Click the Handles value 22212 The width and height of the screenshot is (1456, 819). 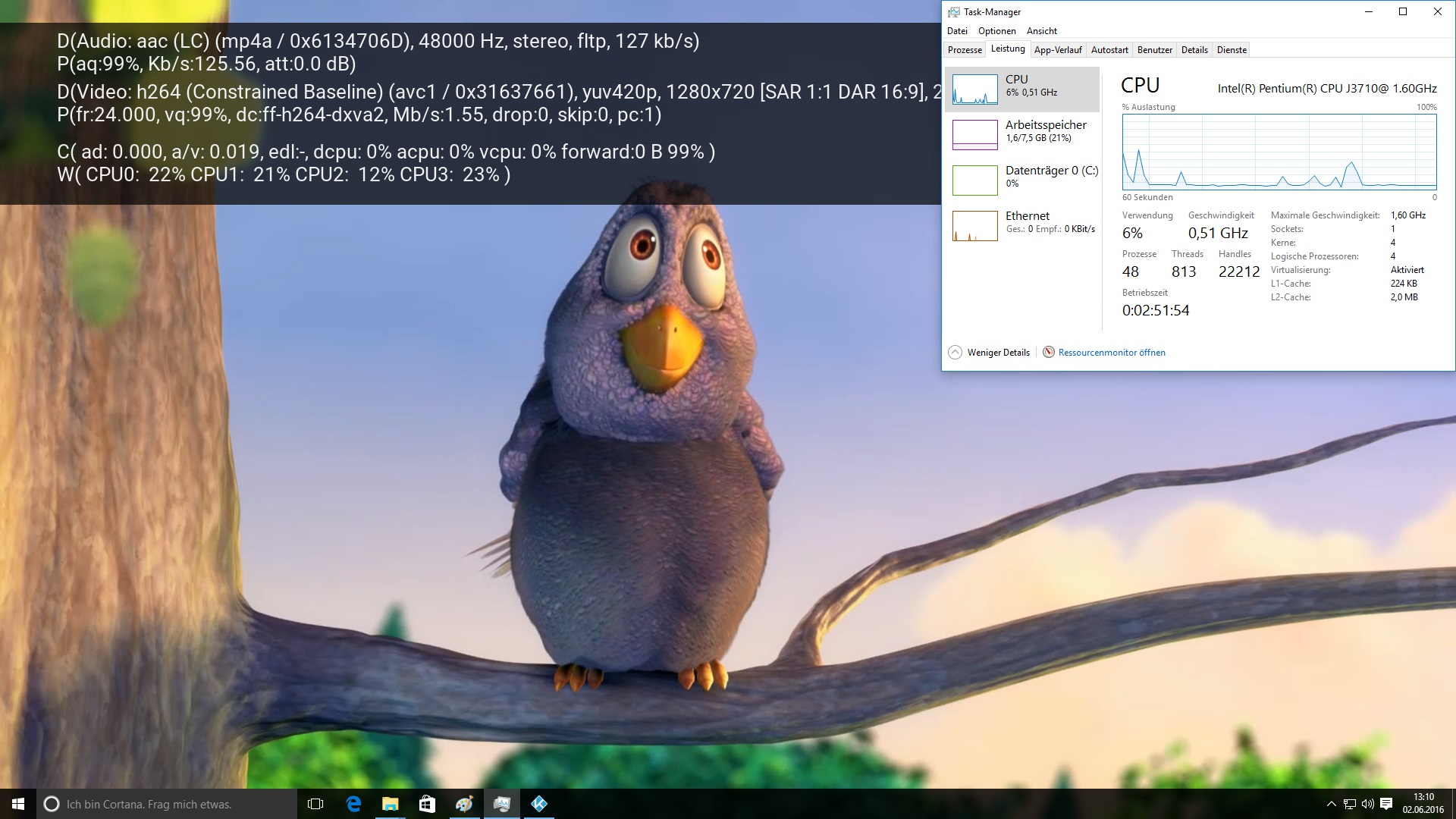click(1239, 271)
